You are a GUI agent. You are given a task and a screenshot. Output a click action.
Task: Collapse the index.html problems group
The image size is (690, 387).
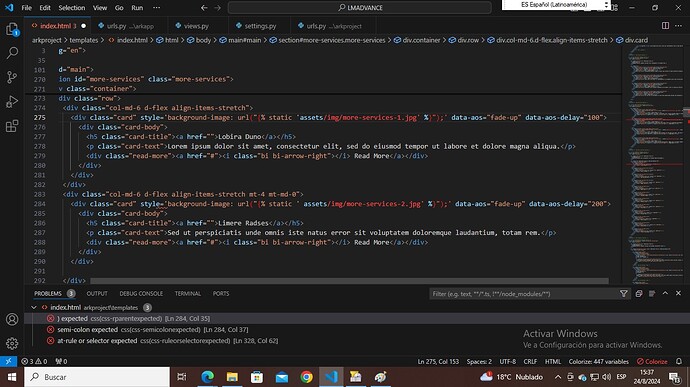(34, 307)
